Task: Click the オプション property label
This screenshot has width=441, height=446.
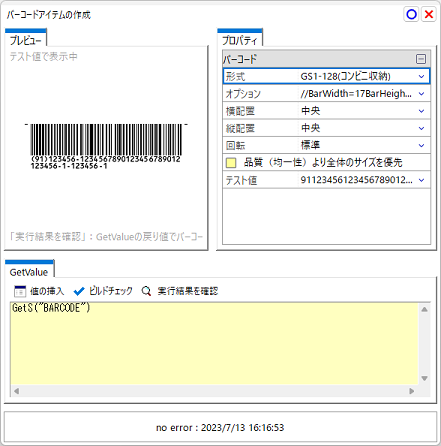Action: (x=243, y=94)
